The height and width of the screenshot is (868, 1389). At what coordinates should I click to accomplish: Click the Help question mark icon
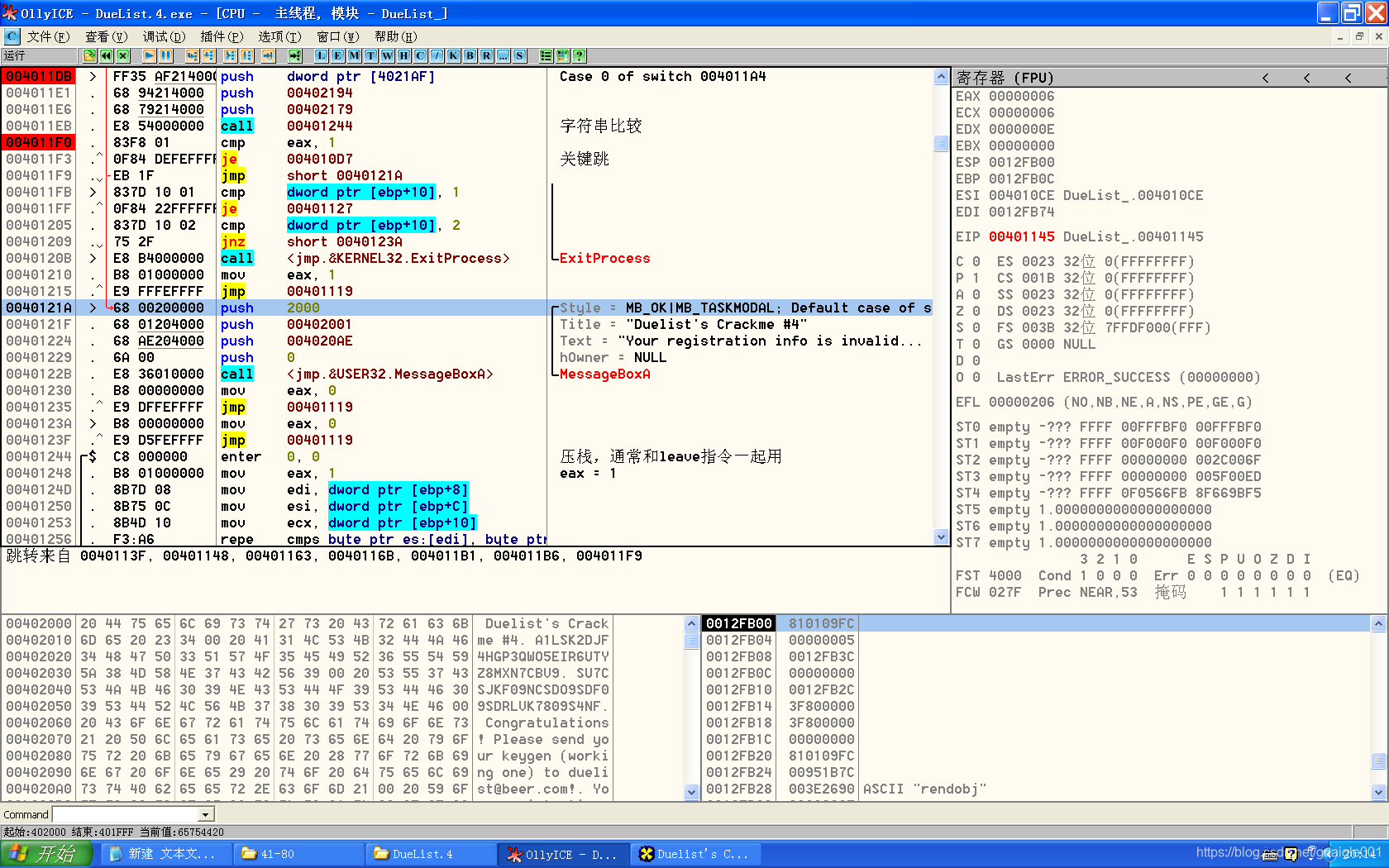pyautogui.click(x=579, y=55)
